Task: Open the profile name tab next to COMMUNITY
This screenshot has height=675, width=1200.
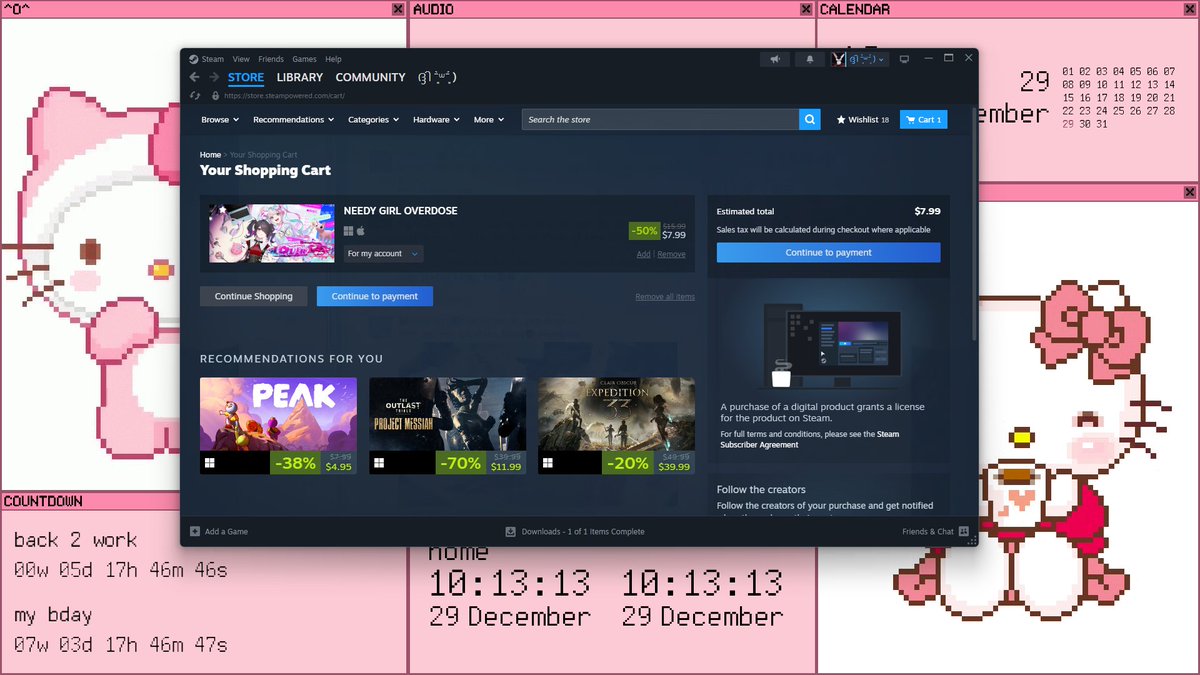Action: (x=437, y=78)
